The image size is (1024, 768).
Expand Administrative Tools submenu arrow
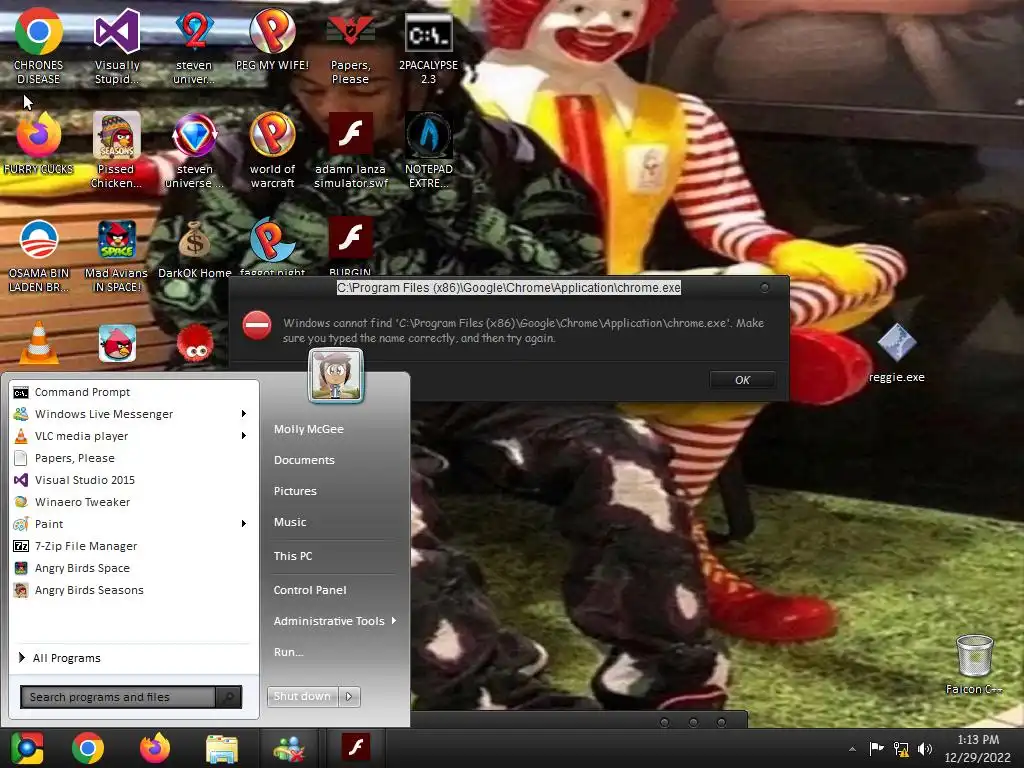tap(394, 620)
